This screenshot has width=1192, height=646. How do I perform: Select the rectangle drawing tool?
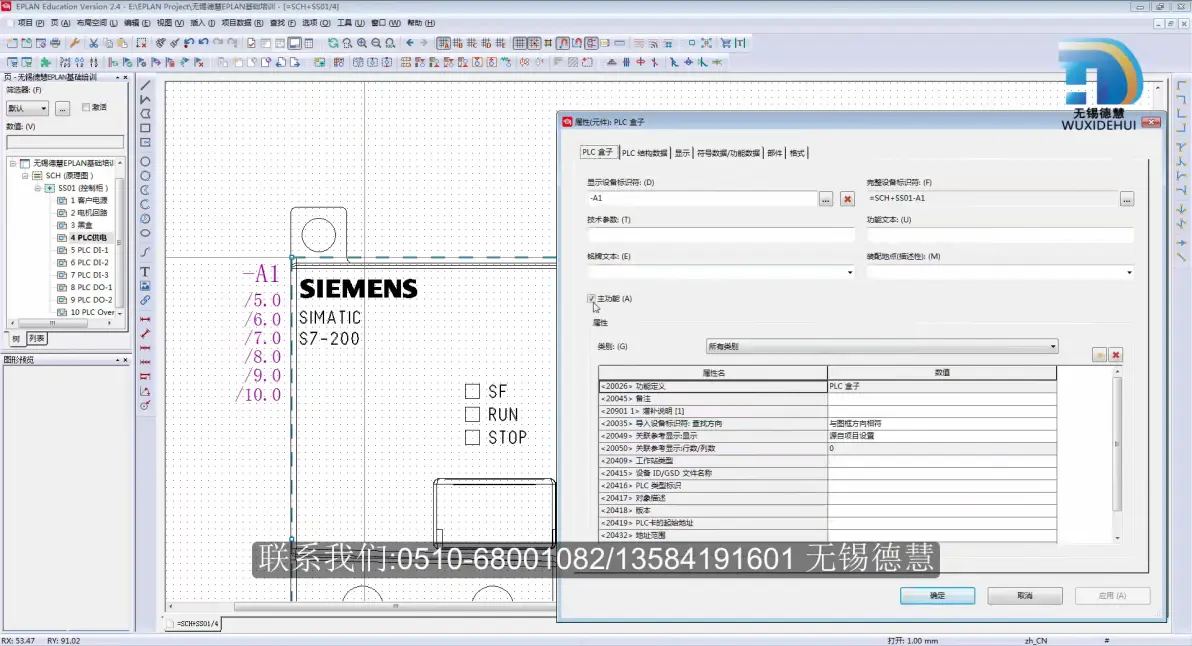pyautogui.click(x=144, y=128)
